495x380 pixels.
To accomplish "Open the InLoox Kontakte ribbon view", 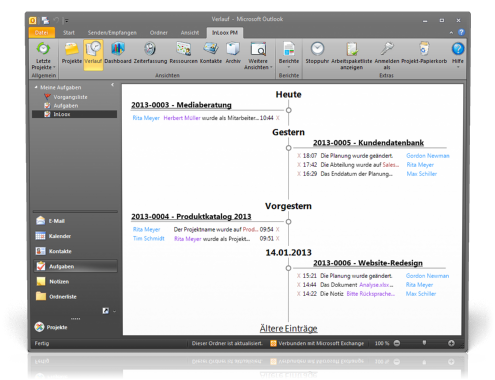I will pos(211,53).
